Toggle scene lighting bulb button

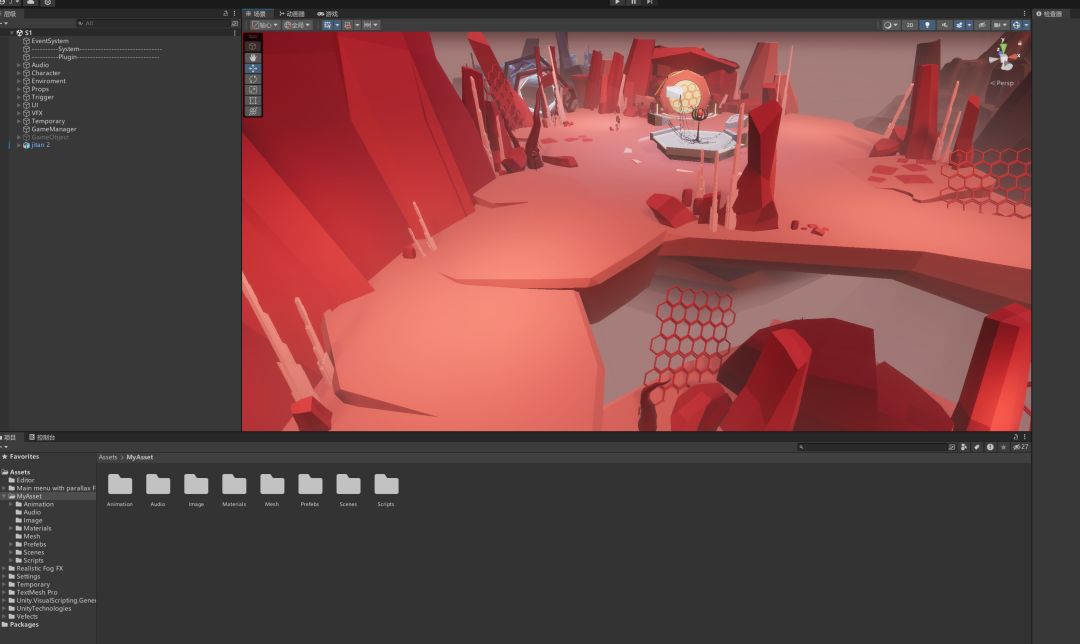(927, 25)
